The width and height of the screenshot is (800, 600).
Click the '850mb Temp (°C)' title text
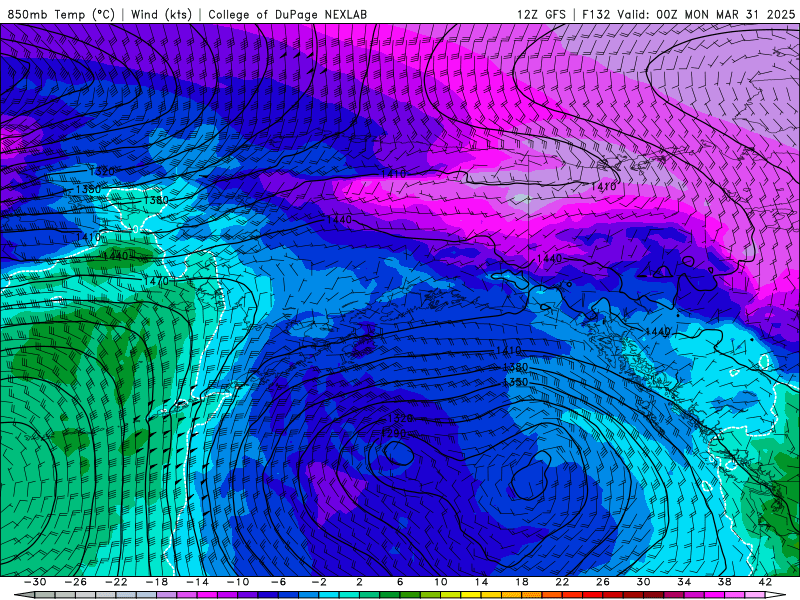[61, 14]
